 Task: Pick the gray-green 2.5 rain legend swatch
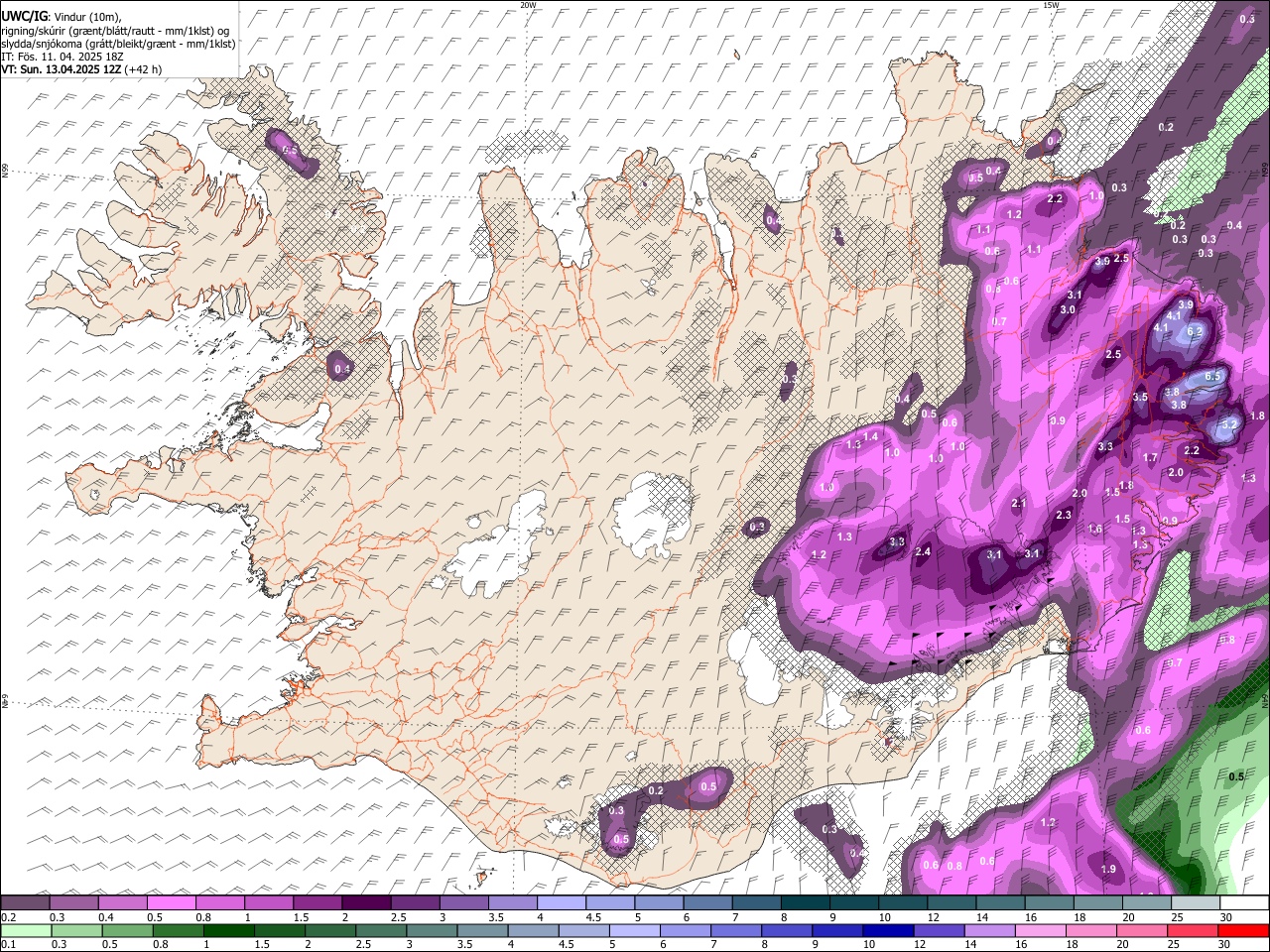click(380, 930)
